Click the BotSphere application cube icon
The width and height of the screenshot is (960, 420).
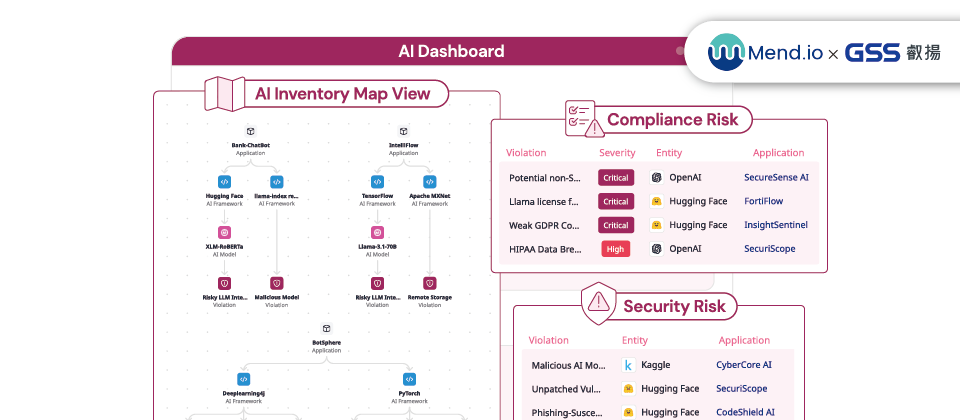326,329
